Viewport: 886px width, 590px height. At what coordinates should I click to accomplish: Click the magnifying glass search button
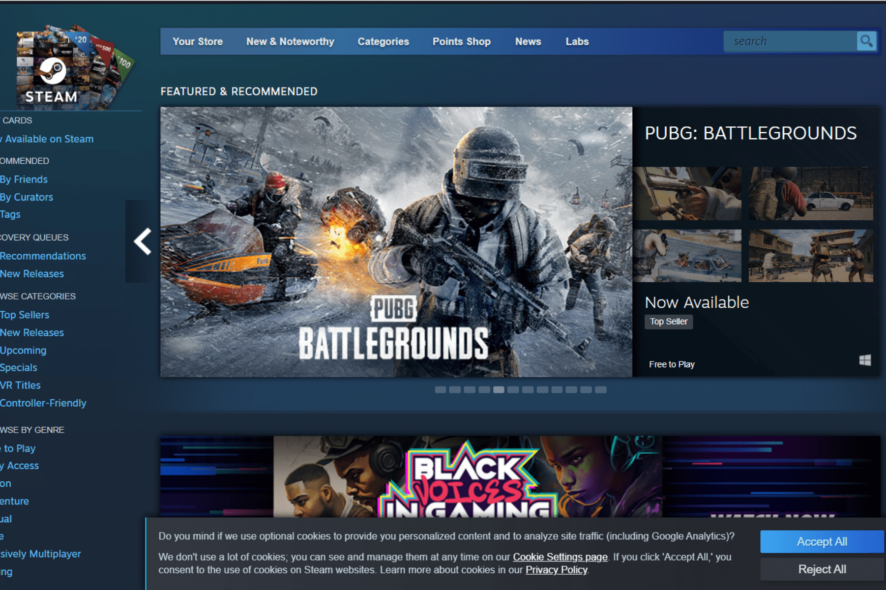coord(866,41)
